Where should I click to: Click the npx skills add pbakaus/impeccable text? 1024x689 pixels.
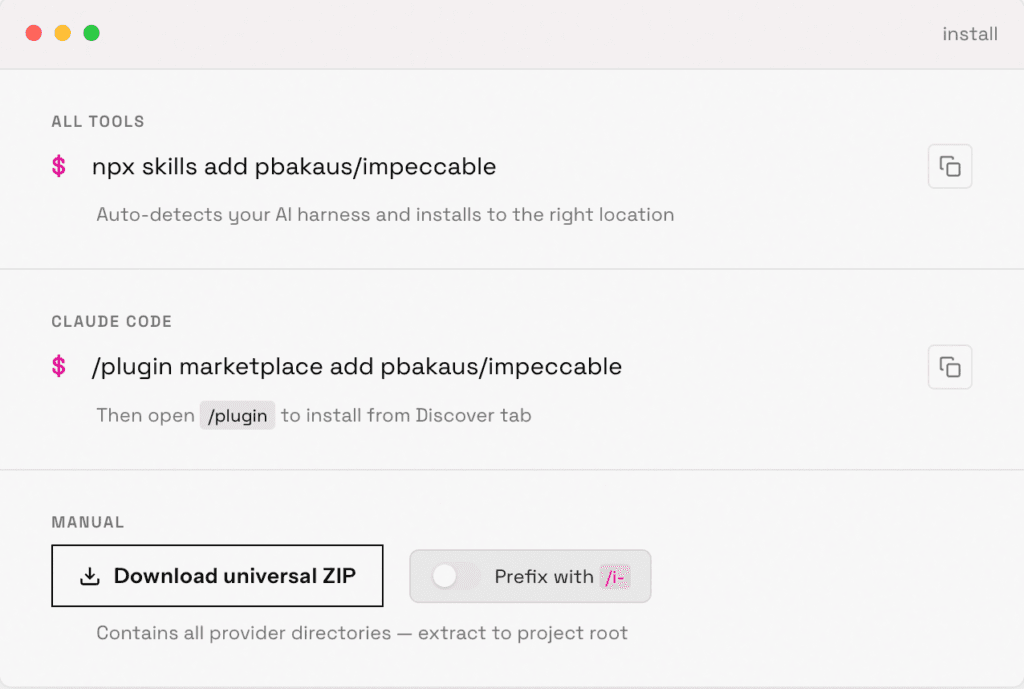294,167
